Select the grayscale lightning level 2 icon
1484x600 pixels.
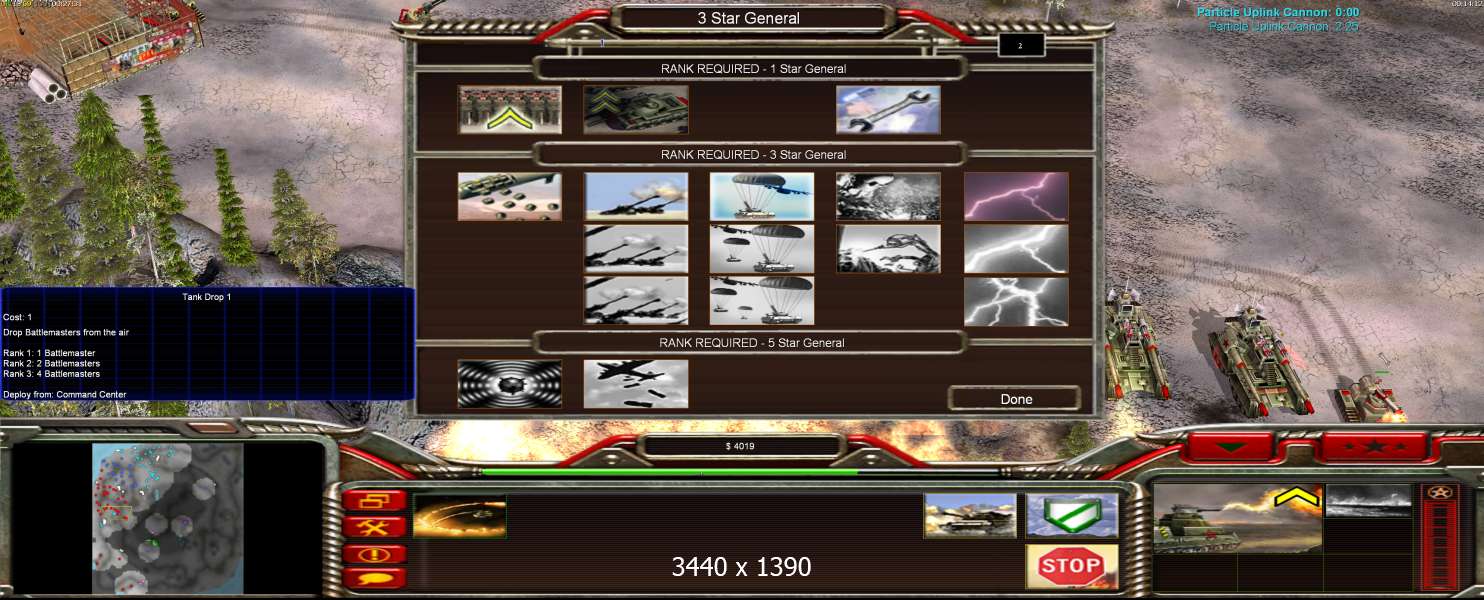tap(1016, 249)
